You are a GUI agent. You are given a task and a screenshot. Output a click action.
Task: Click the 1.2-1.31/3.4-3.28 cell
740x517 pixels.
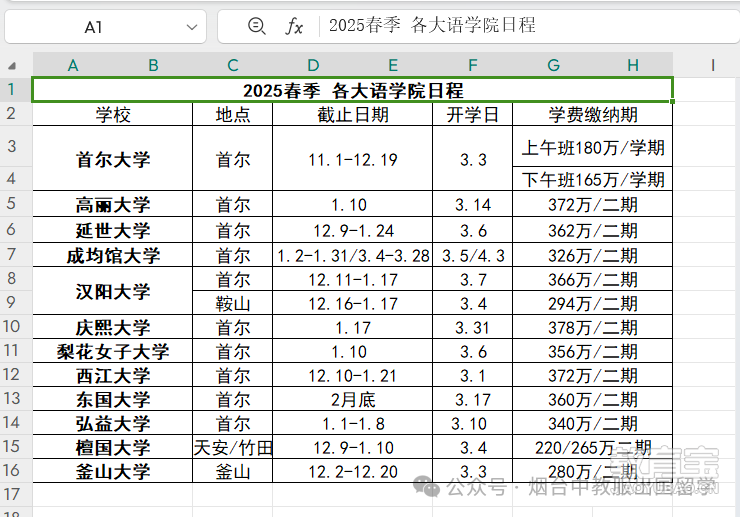pyautogui.click(x=353, y=255)
